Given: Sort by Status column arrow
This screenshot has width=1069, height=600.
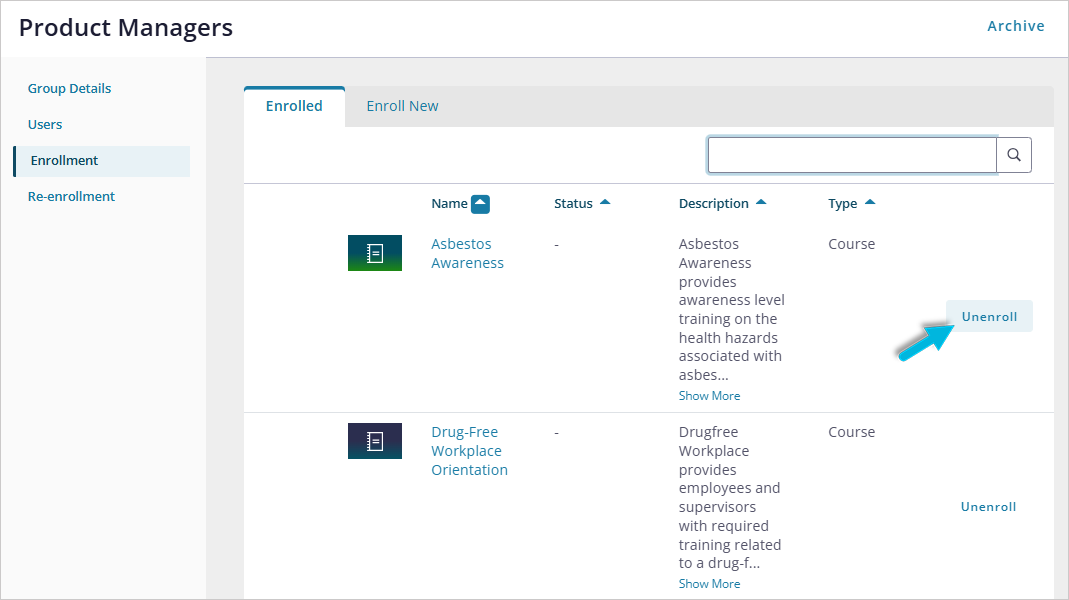Looking at the screenshot, I should 604,203.
